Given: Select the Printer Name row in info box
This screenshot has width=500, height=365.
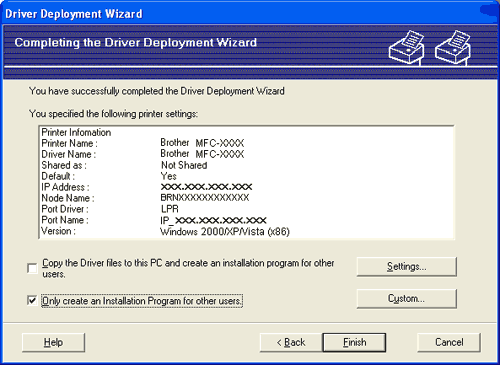Looking at the screenshot, I should pos(143,143).
